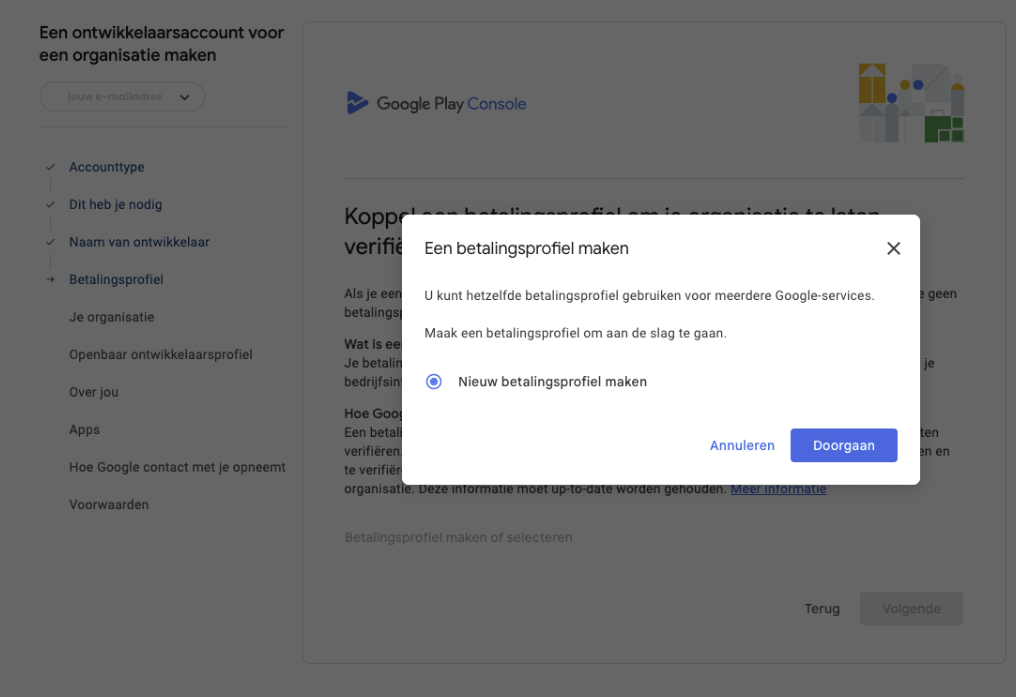Select the Voorwaarden step

coord(108,505)
